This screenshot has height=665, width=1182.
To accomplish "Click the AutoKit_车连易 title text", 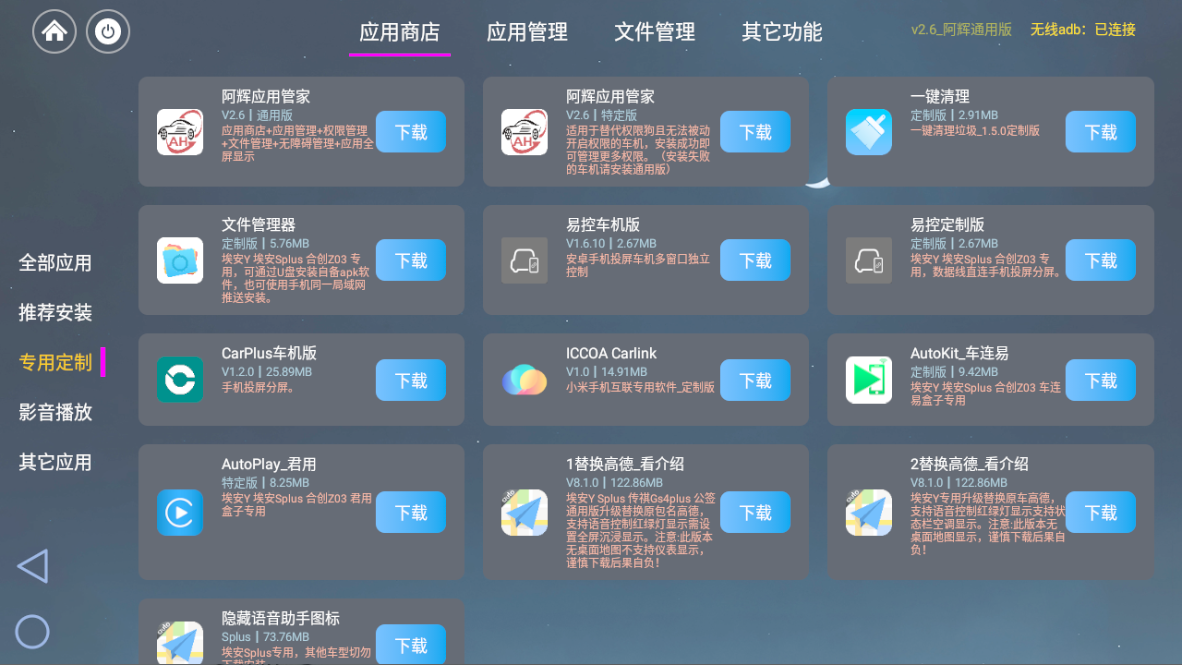I will 959,353.
